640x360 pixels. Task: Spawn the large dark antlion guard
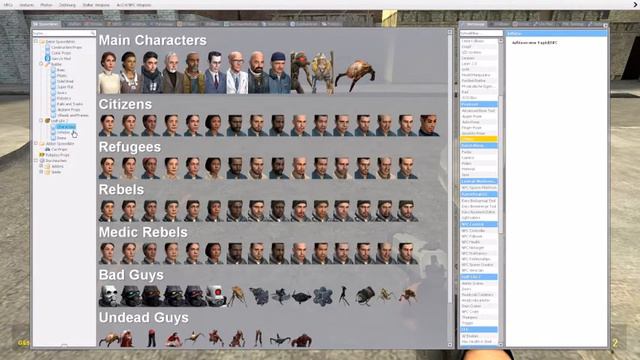click(365, 296)
